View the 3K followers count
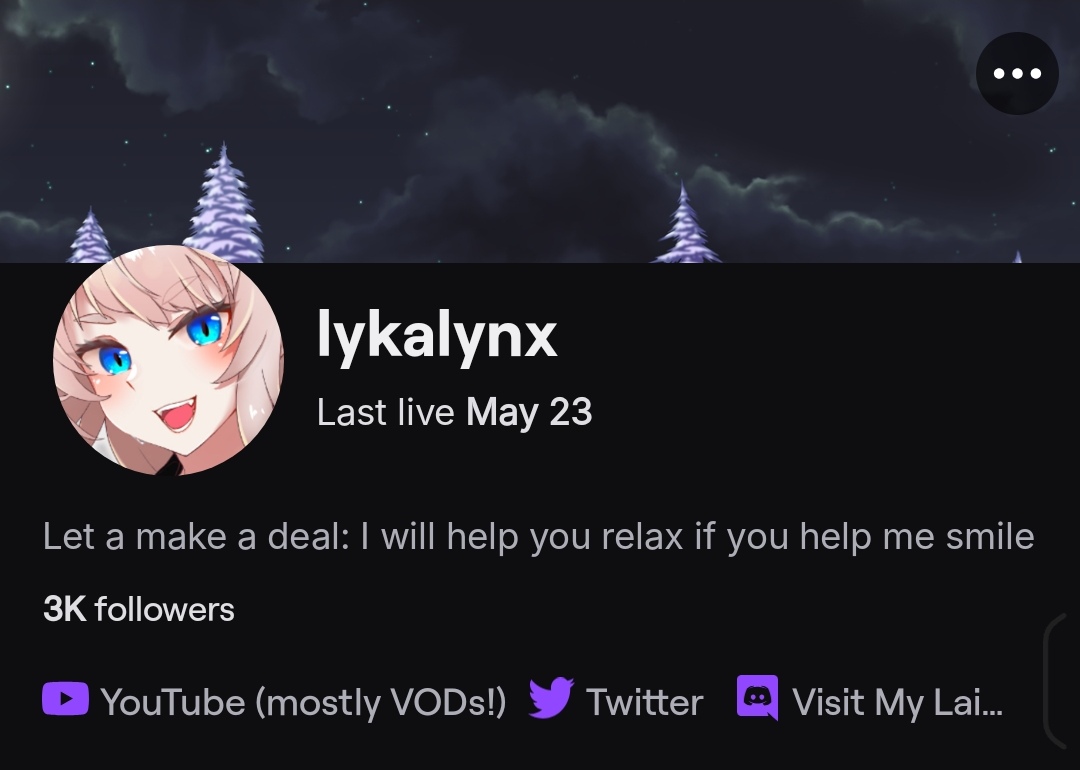 click(138, 609)
